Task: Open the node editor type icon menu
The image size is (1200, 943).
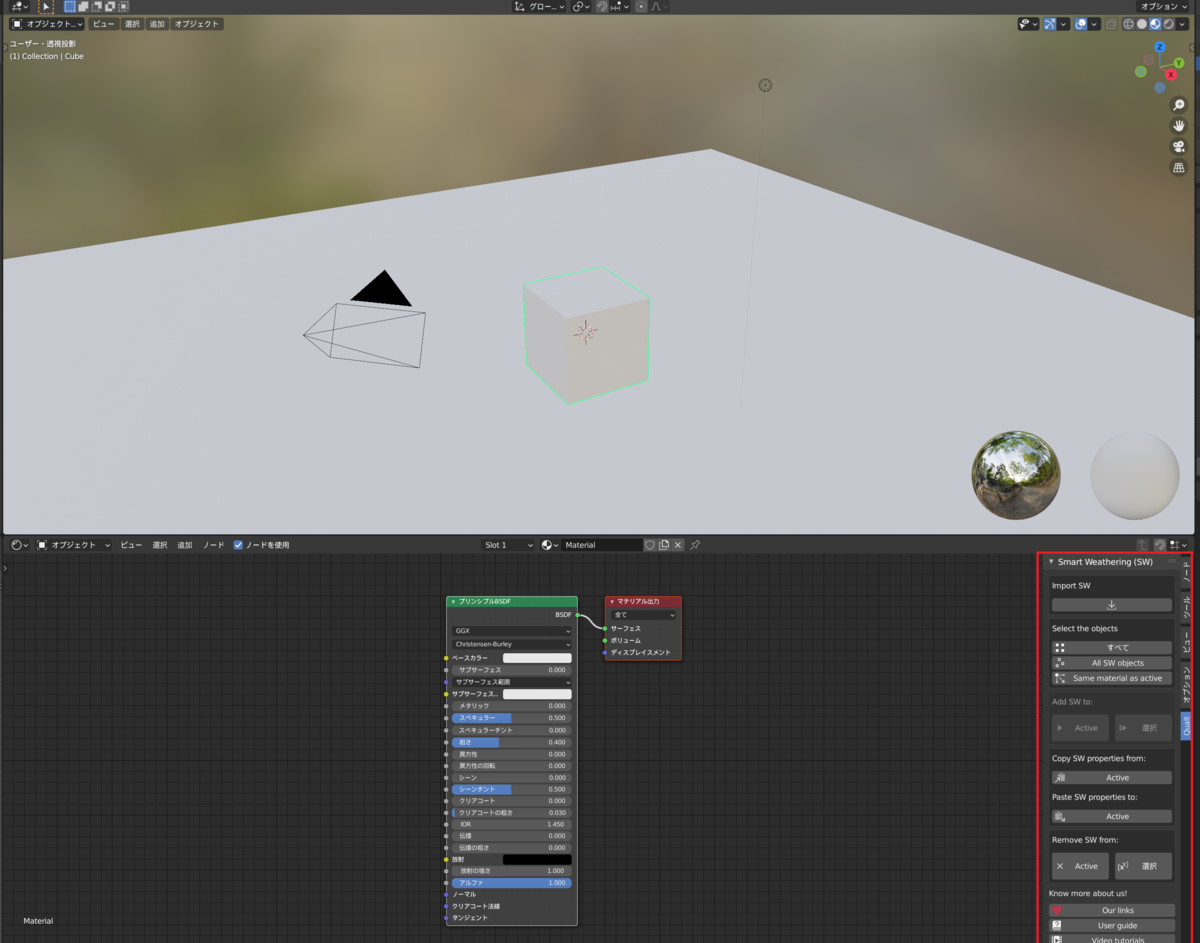Action: [20, 545]
